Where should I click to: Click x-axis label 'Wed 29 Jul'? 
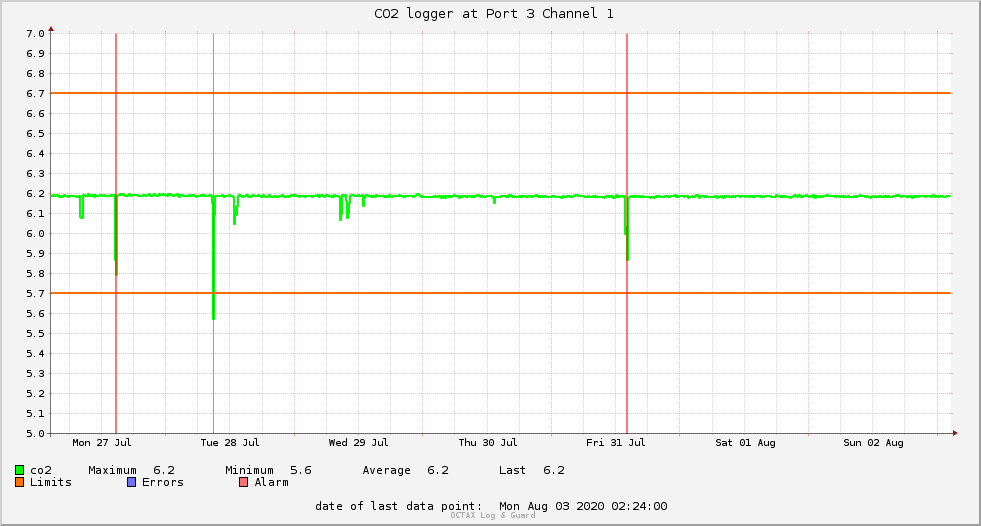pyautogui.click(x=358, y=443)
